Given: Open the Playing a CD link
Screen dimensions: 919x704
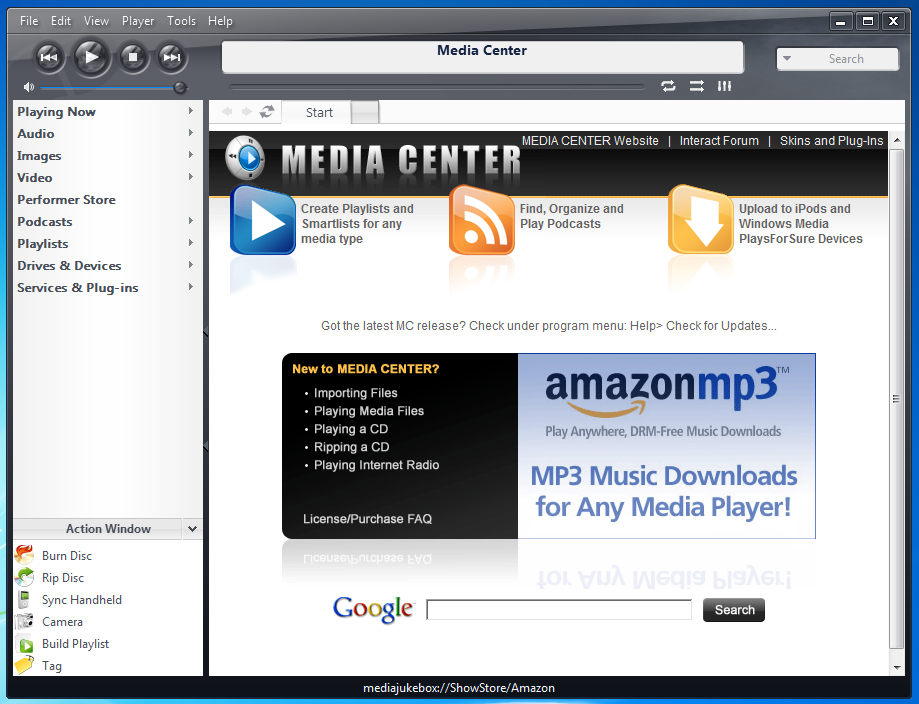Looking at the screenshot, I should click(x=351, y=429).
